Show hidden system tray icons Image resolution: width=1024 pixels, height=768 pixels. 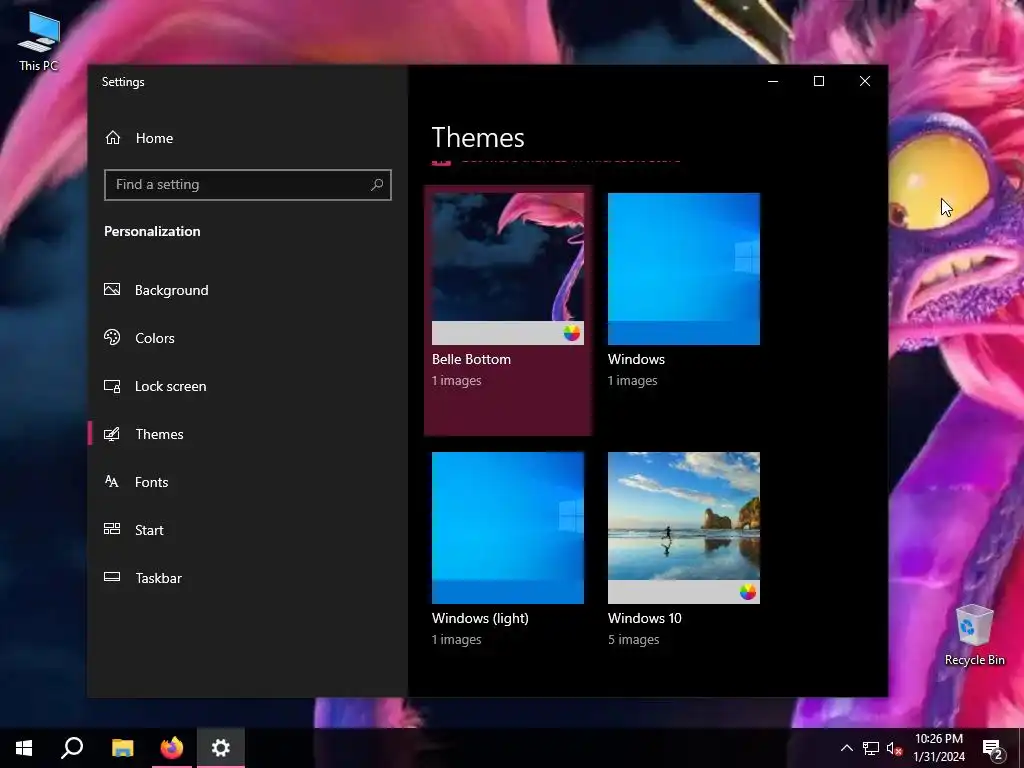point(846,748)
